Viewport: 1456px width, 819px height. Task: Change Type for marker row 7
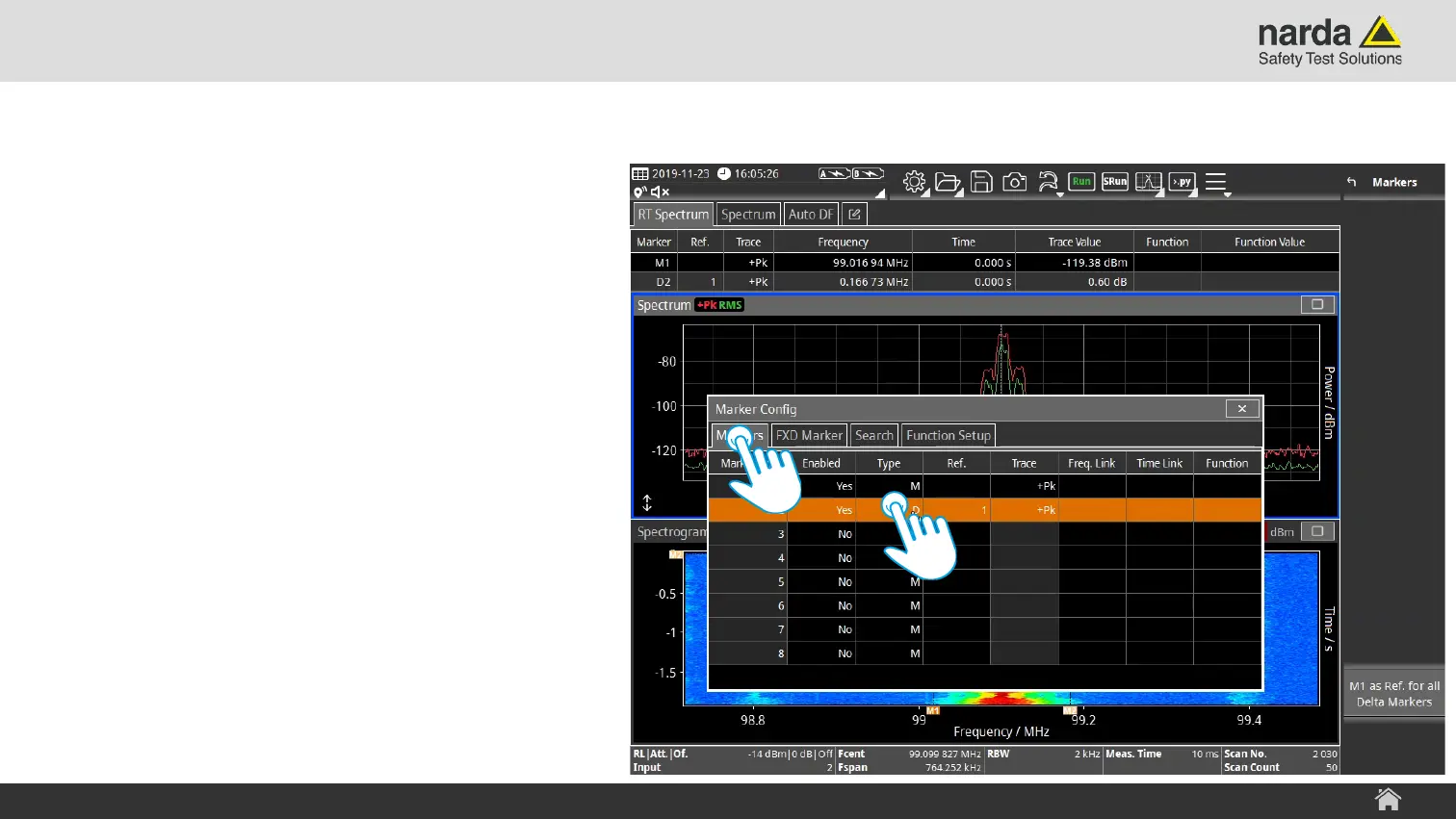pyautogui.click(x=889, y=629)
